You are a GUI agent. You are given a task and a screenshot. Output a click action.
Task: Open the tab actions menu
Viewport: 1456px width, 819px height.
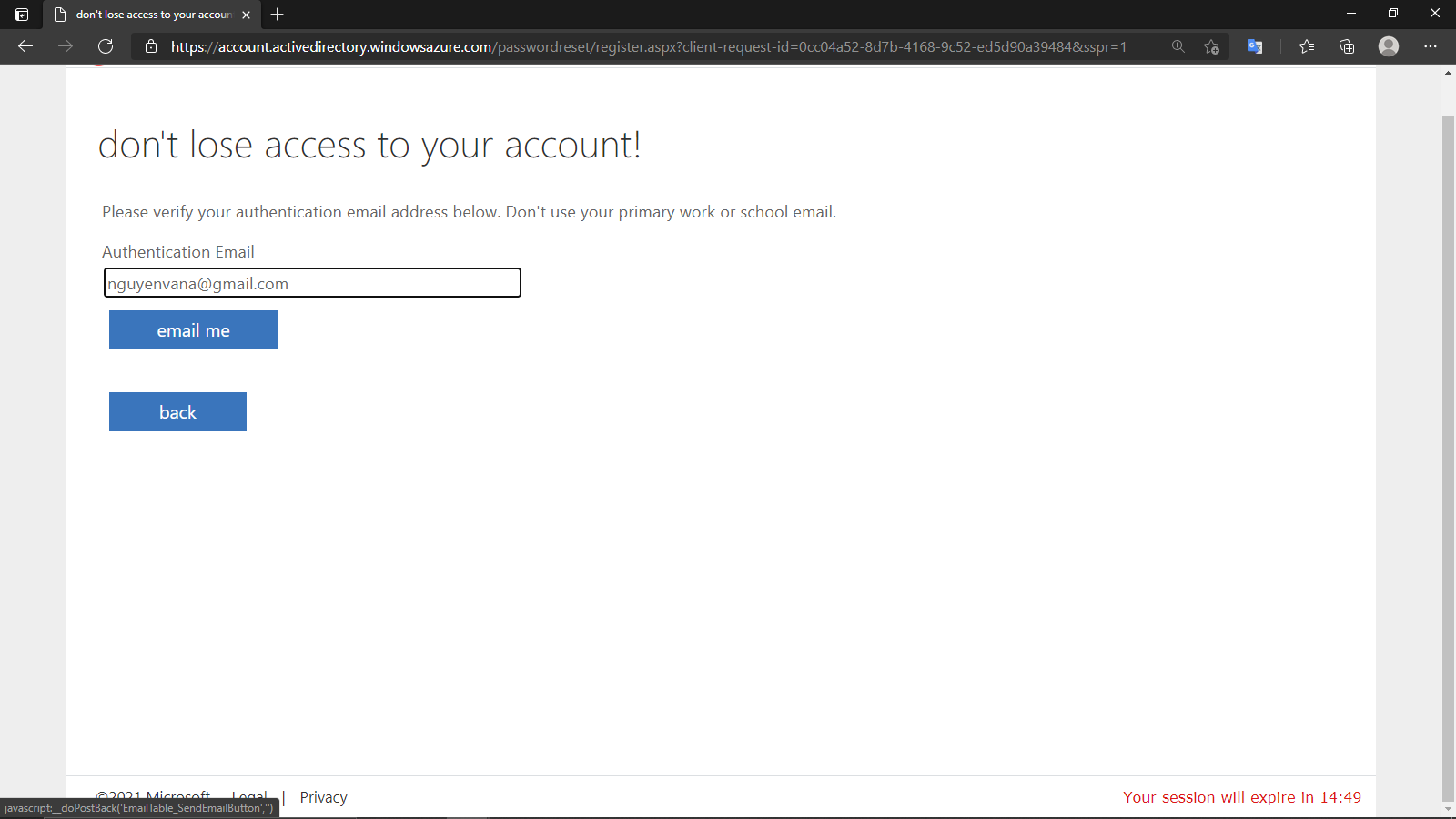(22, 15)
